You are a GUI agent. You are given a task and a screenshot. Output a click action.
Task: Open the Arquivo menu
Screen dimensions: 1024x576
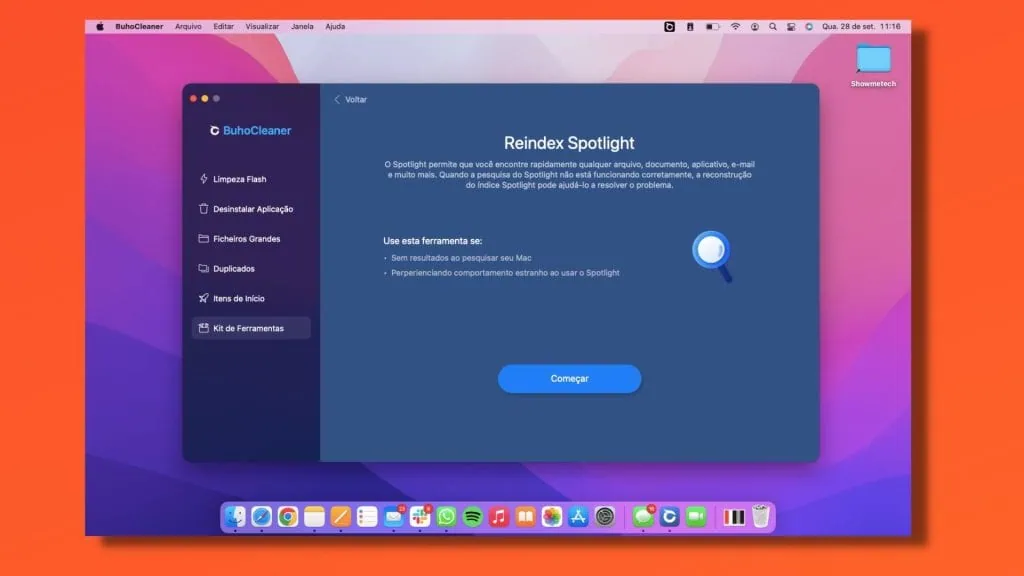tap(188, 27)
